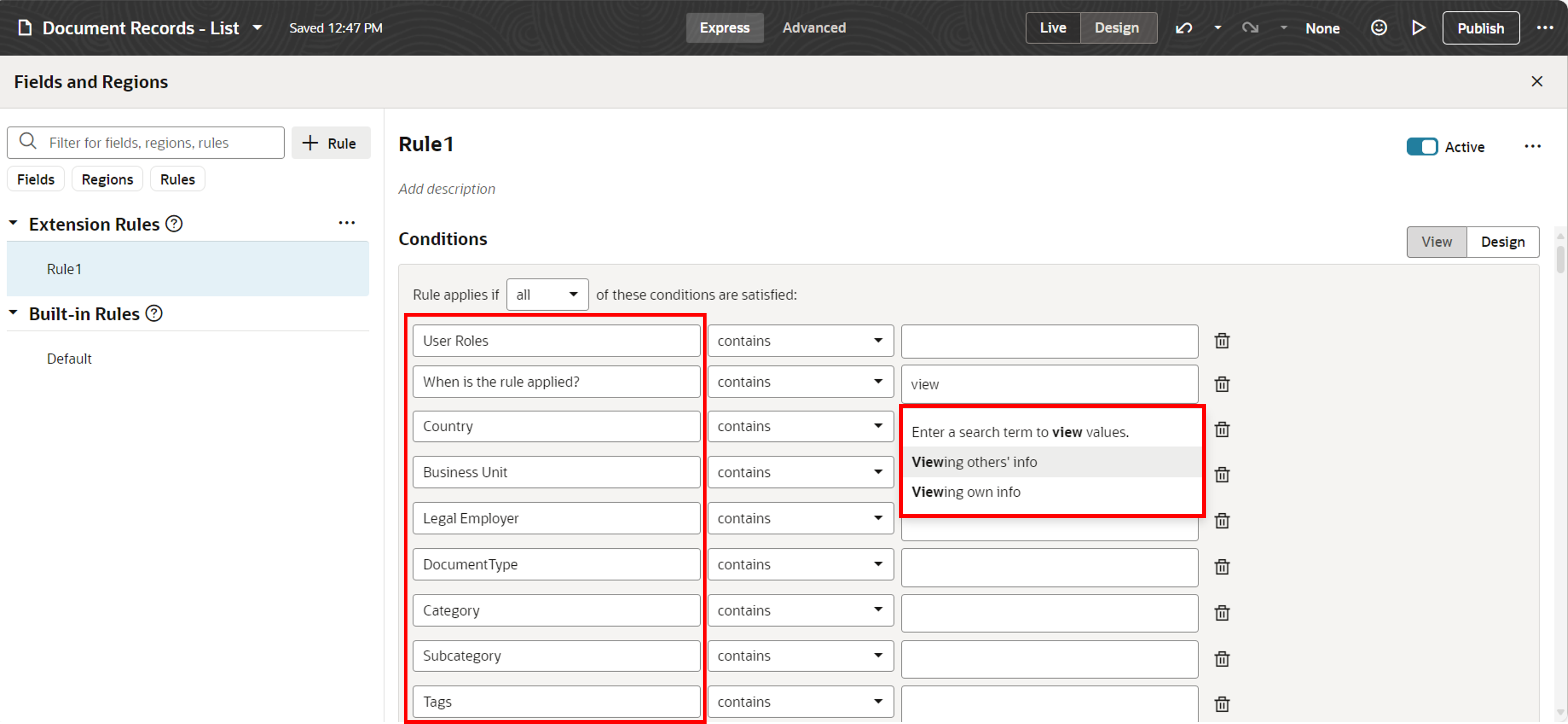Click the Publish button

[1480, 28]
